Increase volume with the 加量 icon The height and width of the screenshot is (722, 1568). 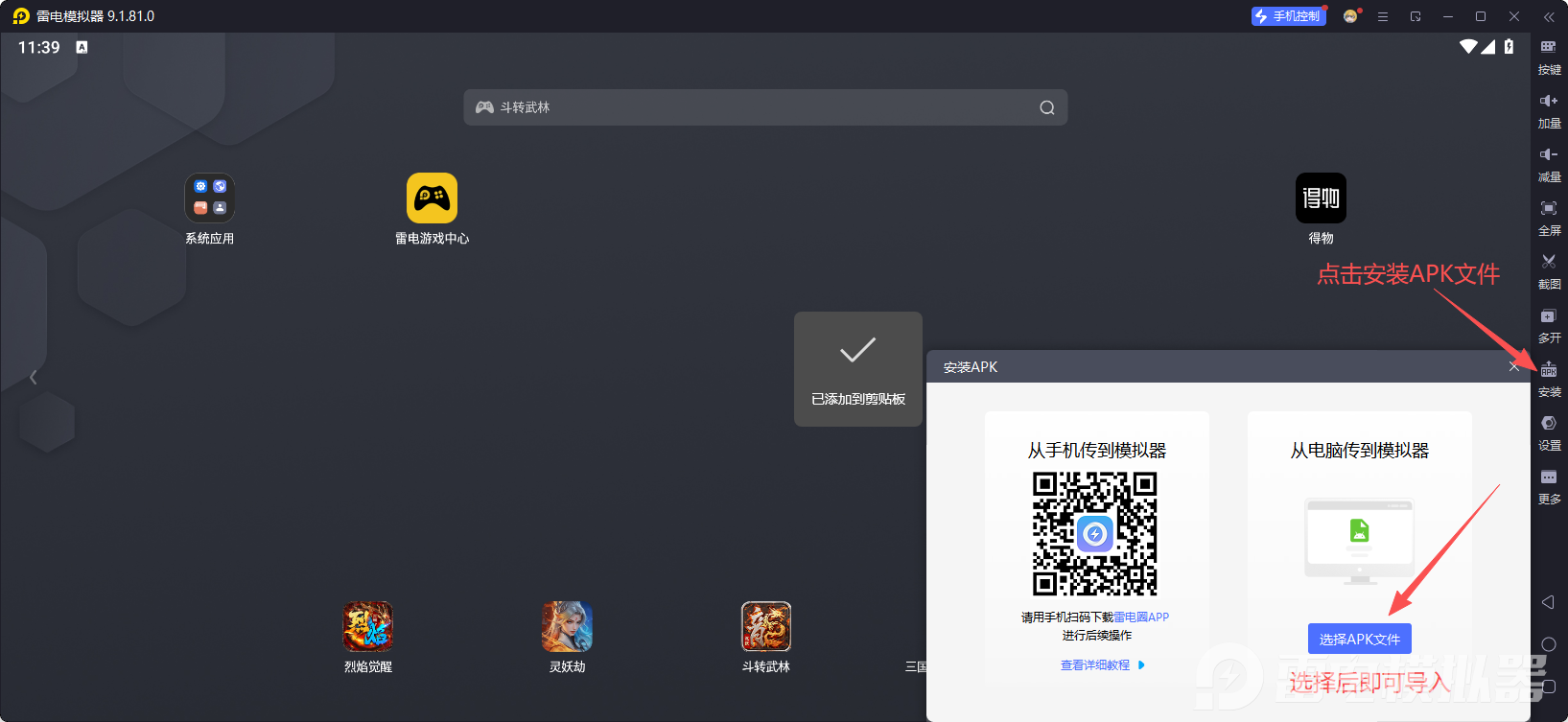pos(1549,109)
